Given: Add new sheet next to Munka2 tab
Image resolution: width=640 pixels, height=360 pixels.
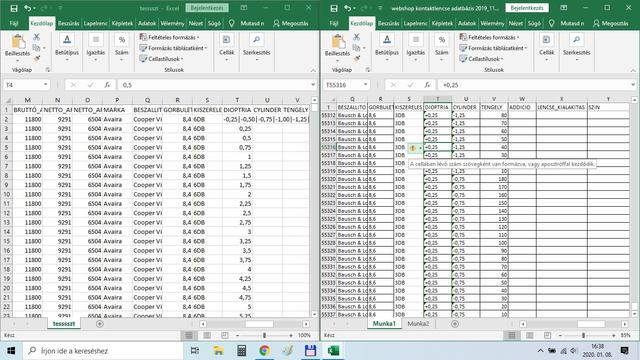Looking at the screenshot, I should (455, 324).
